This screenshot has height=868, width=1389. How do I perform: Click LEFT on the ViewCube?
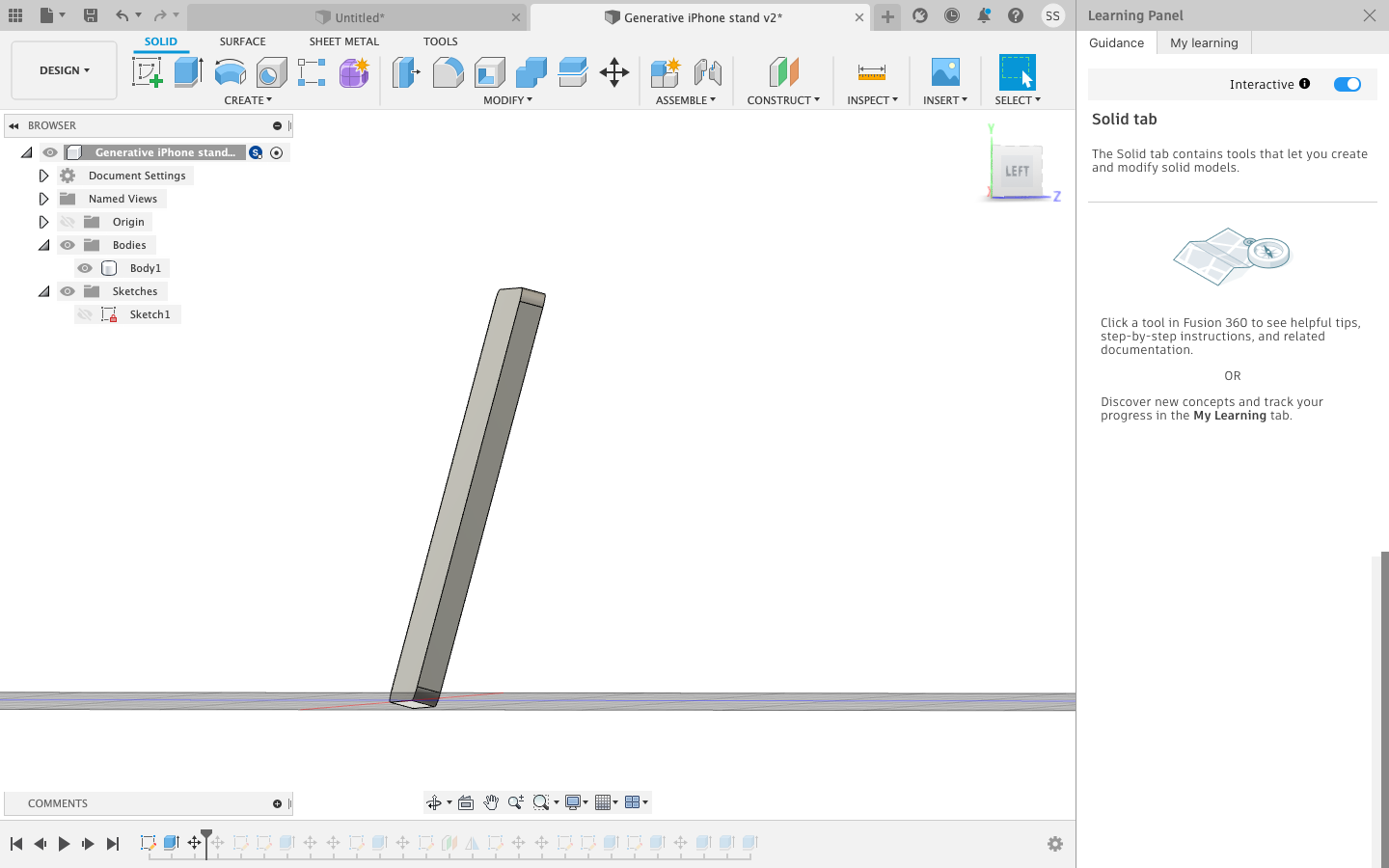[1018, 171]
